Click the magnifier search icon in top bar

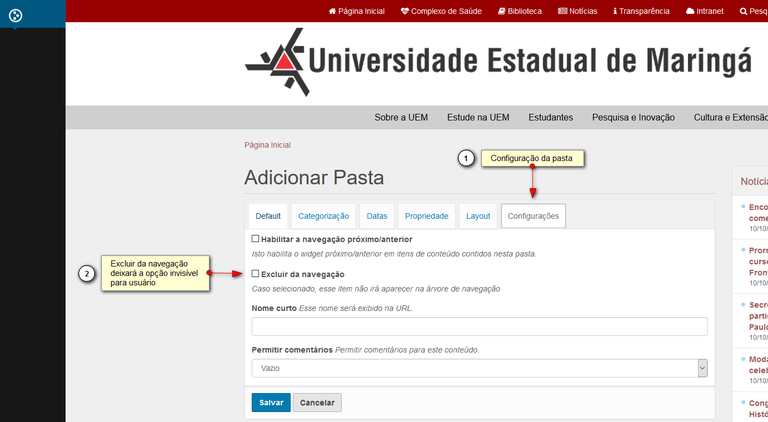(742, 11)
